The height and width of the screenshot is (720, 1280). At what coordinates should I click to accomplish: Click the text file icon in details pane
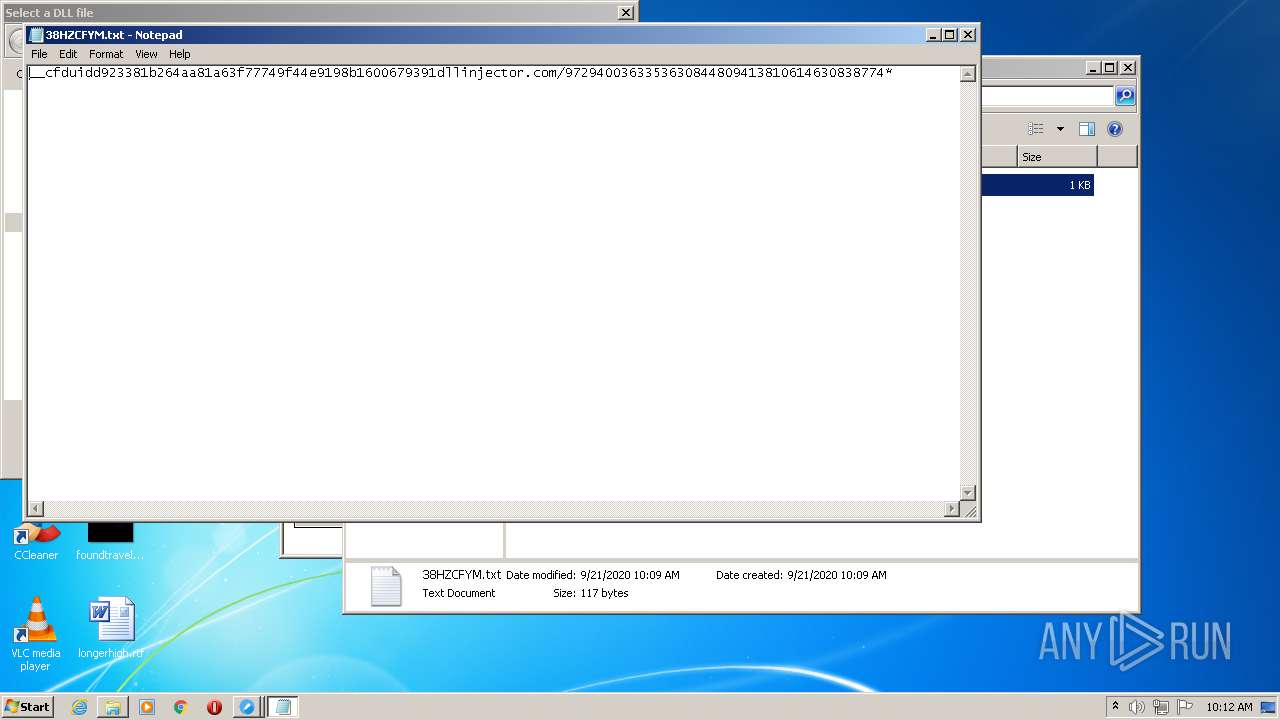[385, 586]
